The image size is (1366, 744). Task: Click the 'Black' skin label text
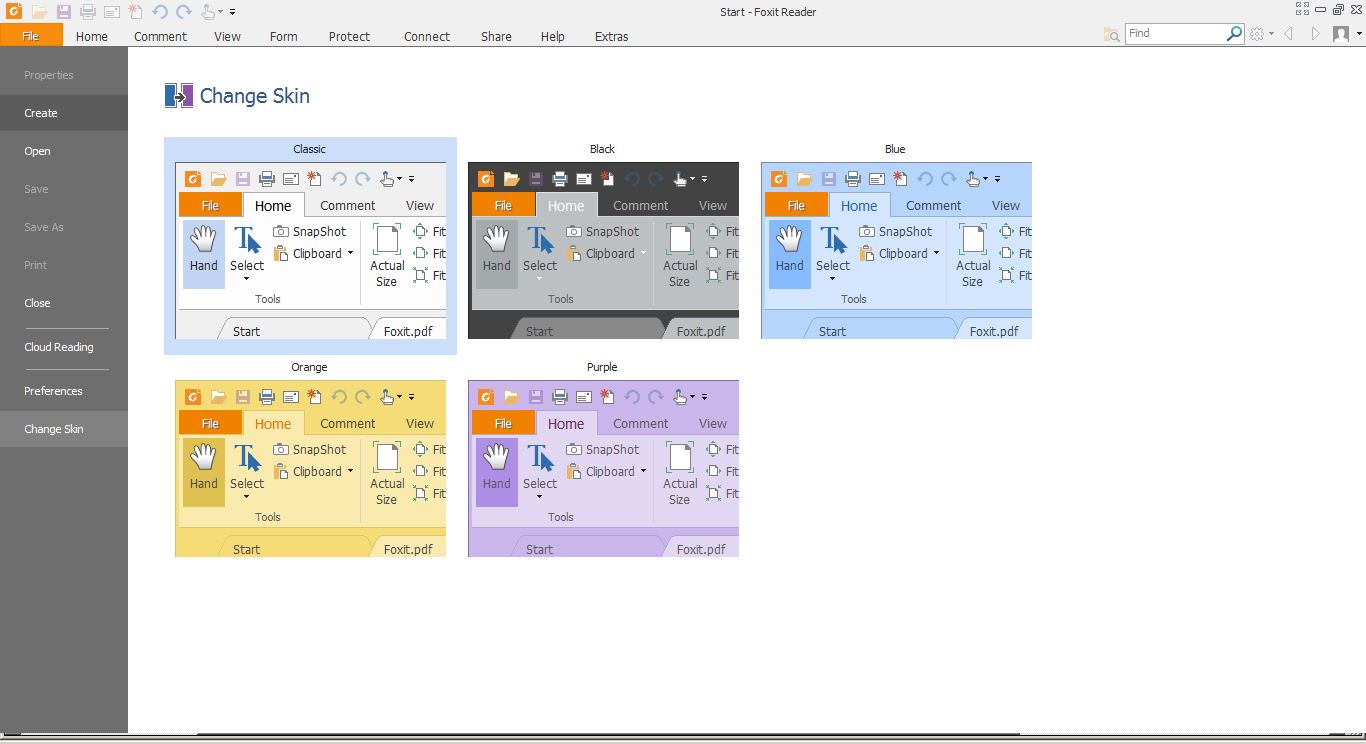coord(603,149)
